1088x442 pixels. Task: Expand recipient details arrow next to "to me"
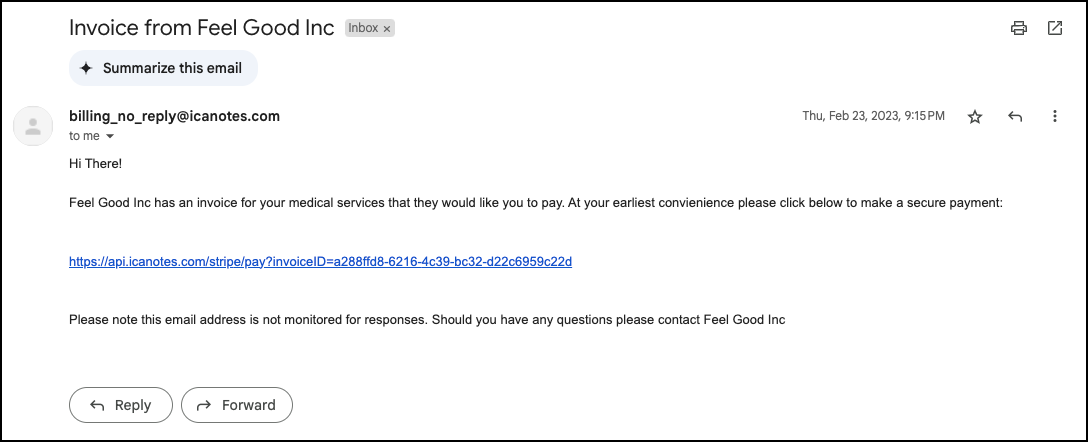pos(110,136)
